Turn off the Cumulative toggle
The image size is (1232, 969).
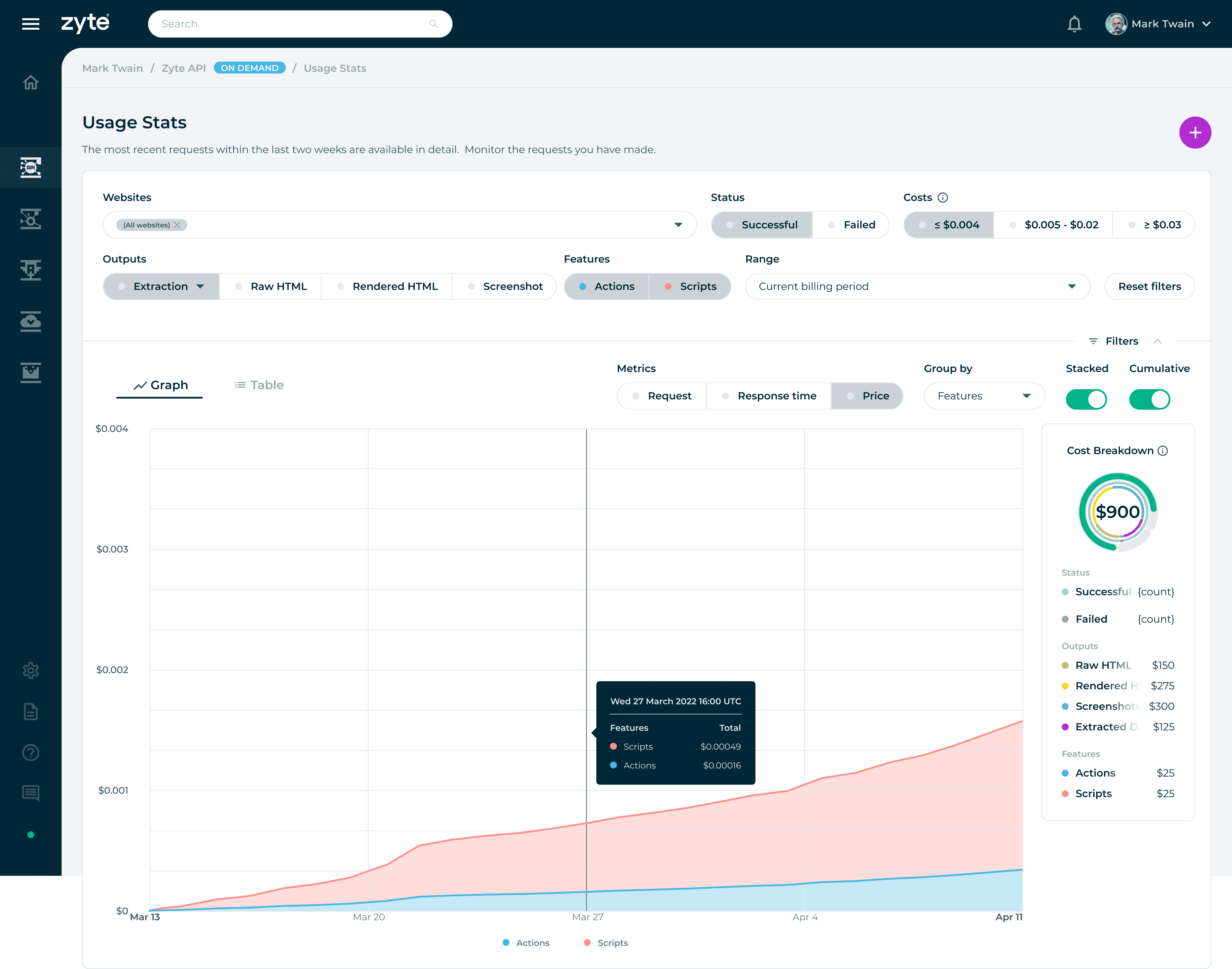click(x=1149, y=399)
